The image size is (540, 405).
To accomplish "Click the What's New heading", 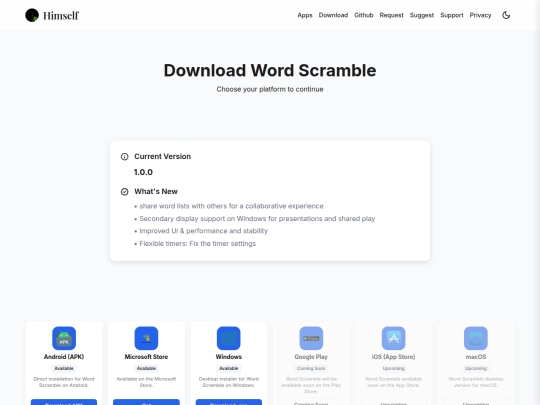I will click(x=156, y=191).
